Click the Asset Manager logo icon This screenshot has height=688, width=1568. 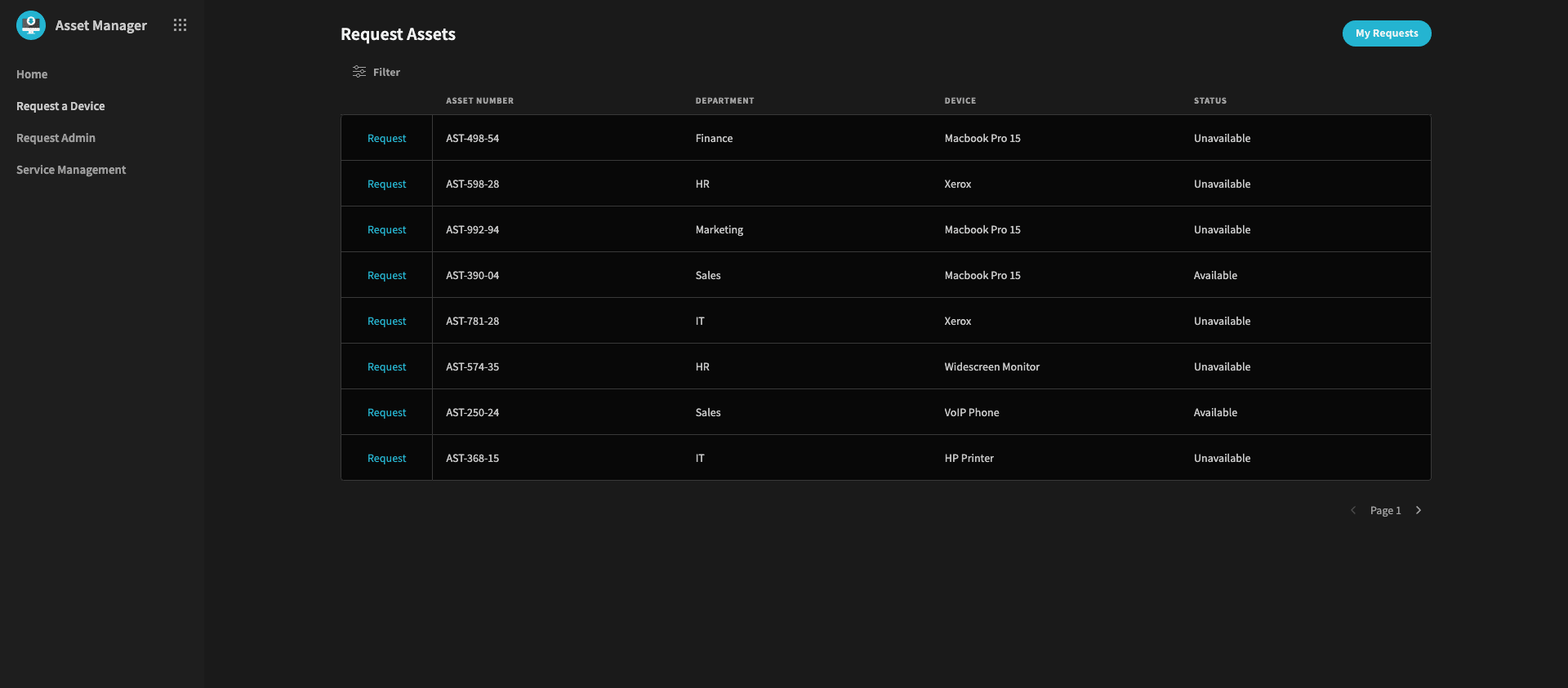[31, 25]
